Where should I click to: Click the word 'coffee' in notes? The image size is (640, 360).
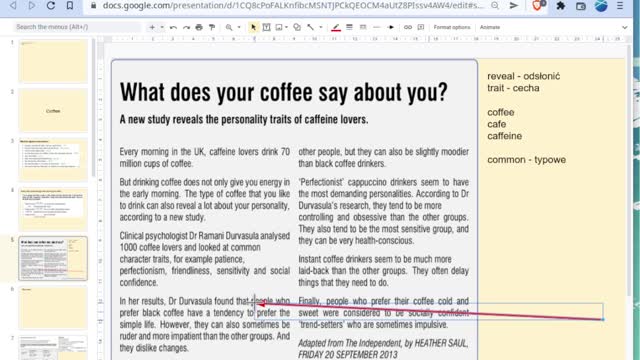(501, 112)
